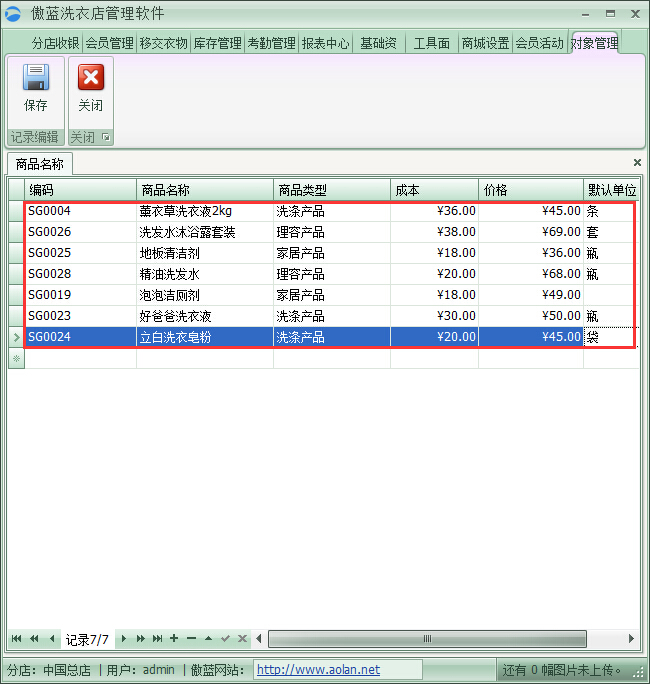The image size is (650, 684).
Task: Open the 关闭 group dialog launcher icon
Action: tap(106, 137)
